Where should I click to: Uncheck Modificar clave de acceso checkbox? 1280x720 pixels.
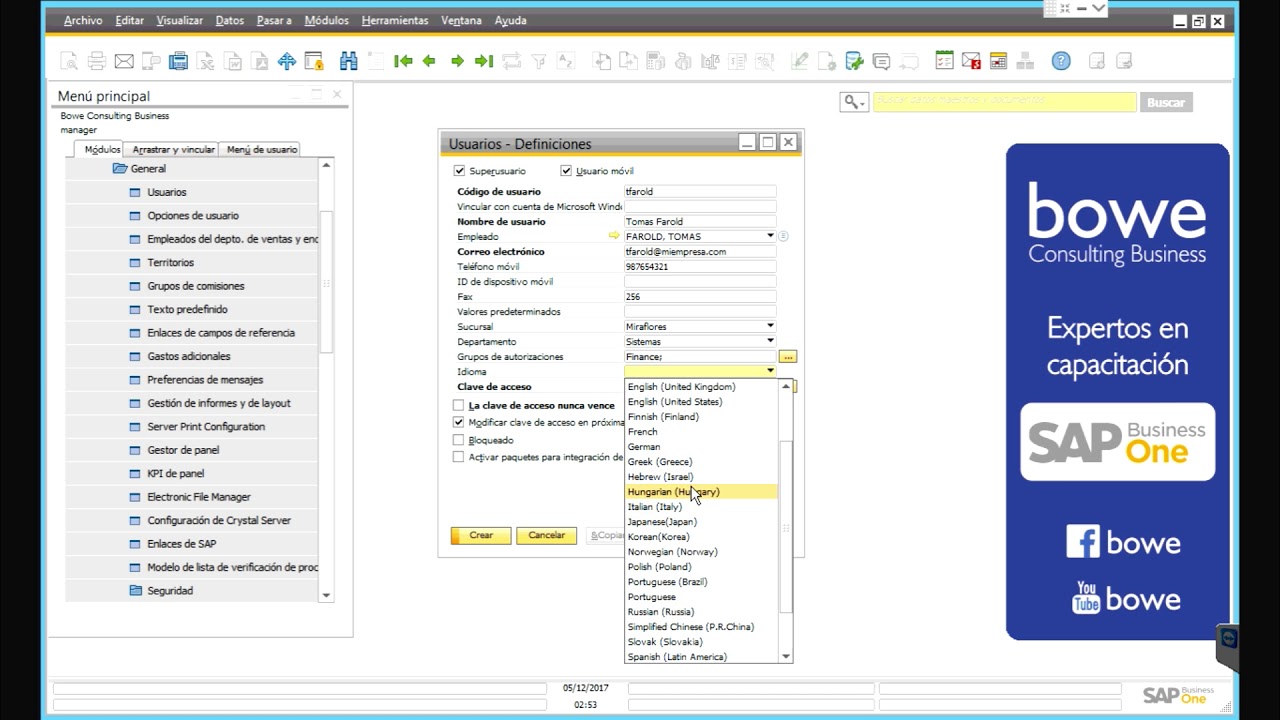[x=459, y=423]
